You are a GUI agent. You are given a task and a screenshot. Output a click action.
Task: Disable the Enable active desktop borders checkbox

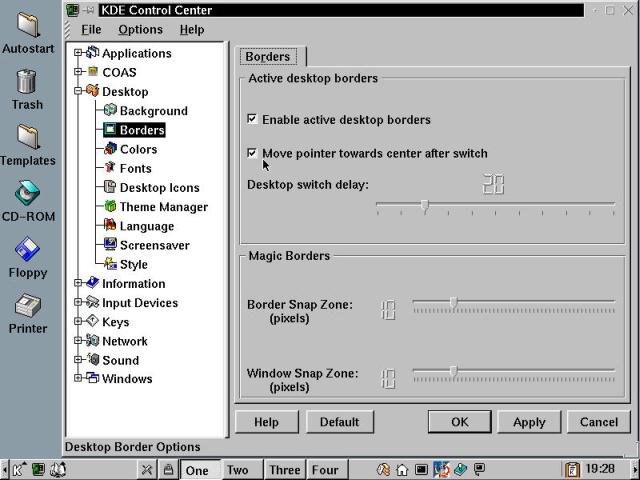(252, 119)
